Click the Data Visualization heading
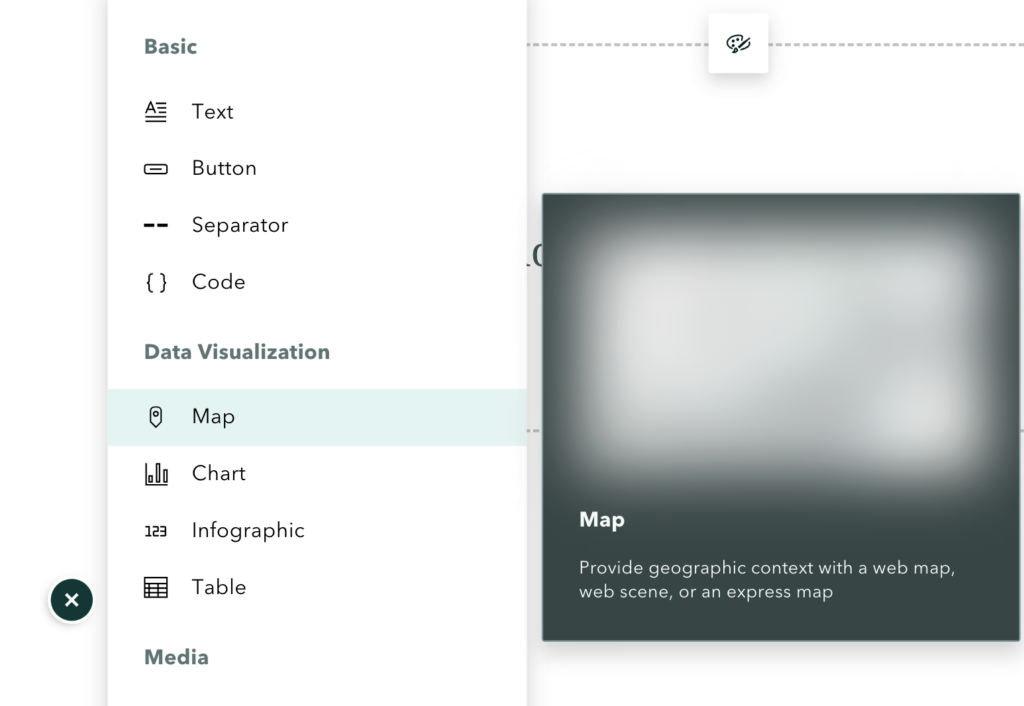The image size is (1024, 706). click(x=237, y=352)
